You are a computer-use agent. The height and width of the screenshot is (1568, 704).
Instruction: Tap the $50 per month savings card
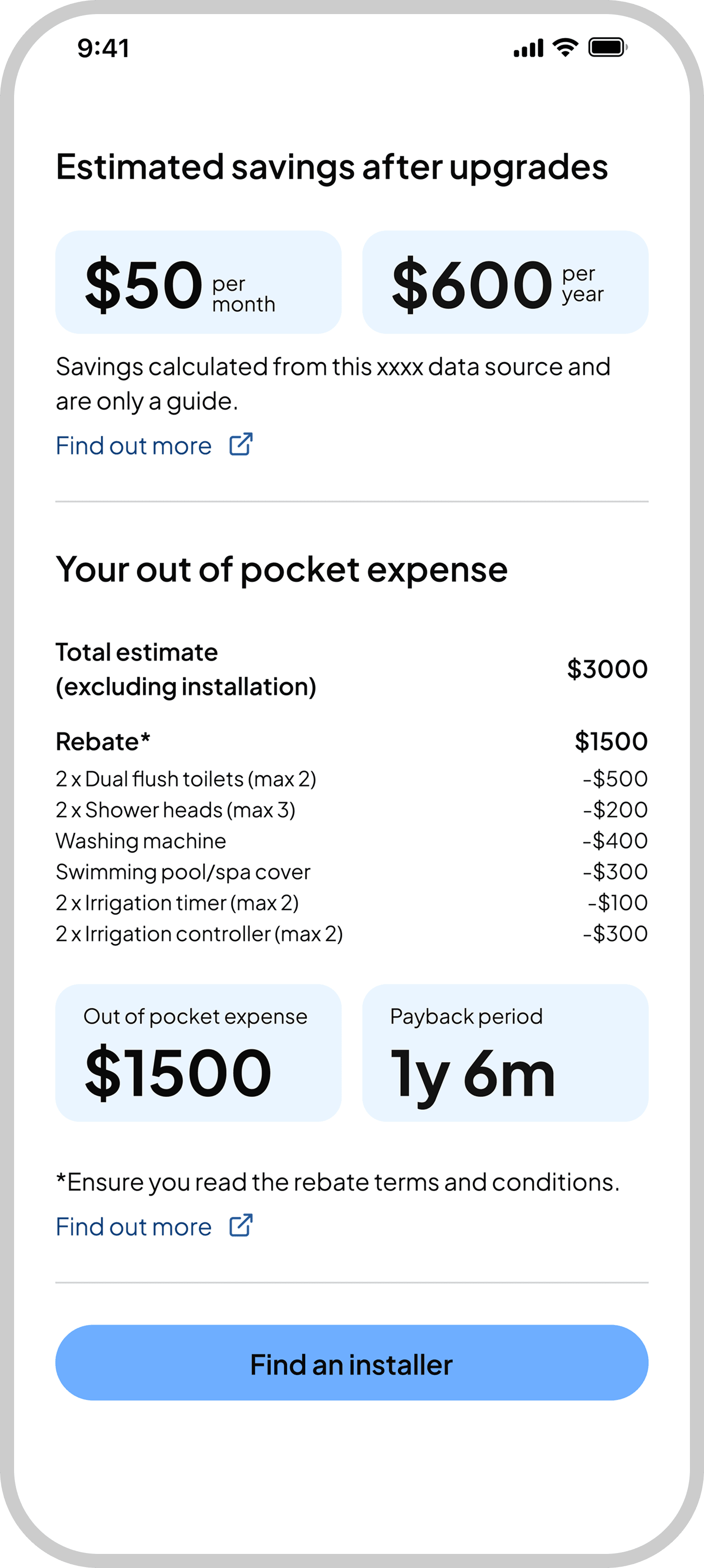[198, 283]
